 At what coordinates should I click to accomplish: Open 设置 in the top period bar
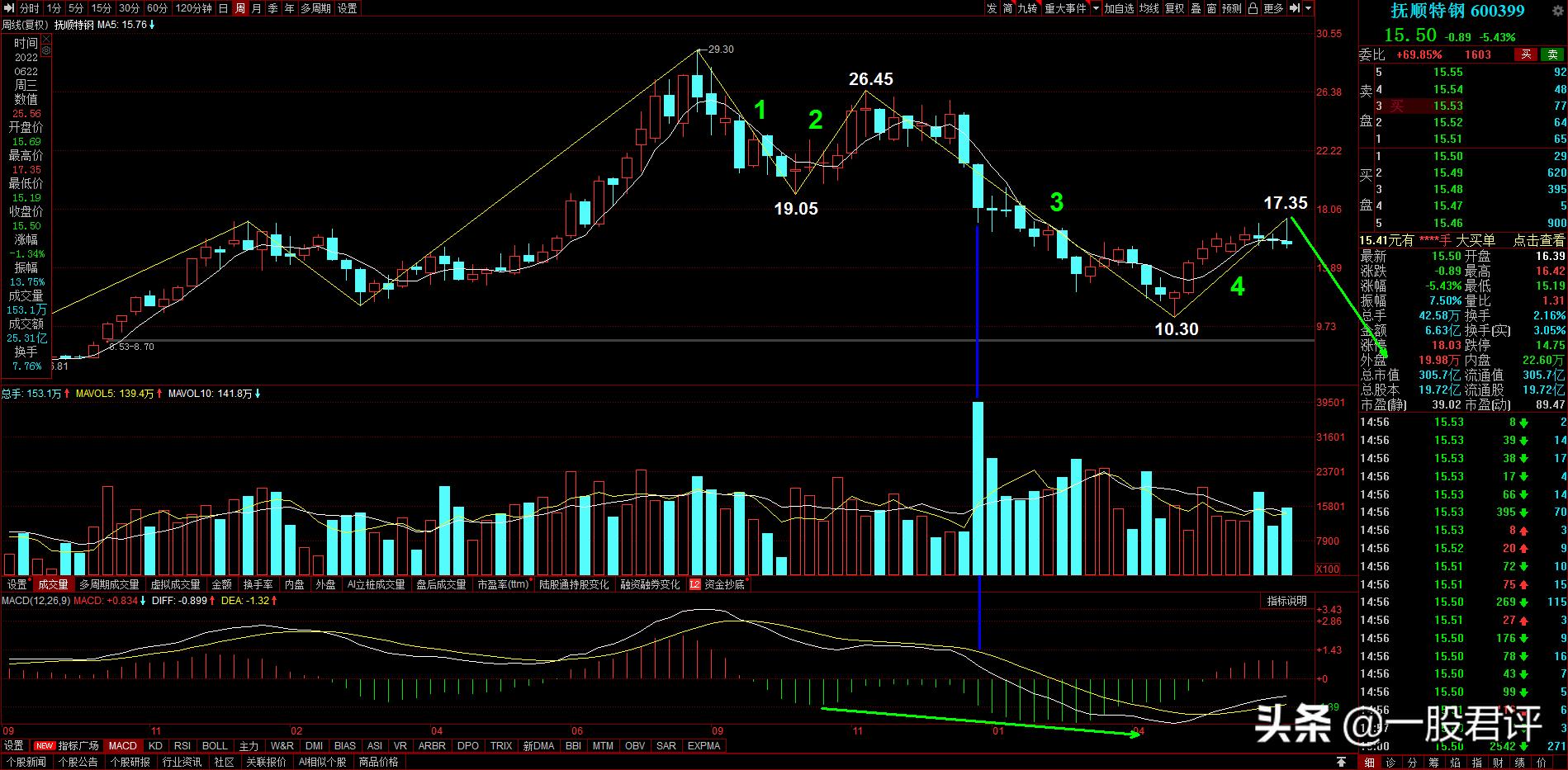pyautogui.click(x=348, y=8)
